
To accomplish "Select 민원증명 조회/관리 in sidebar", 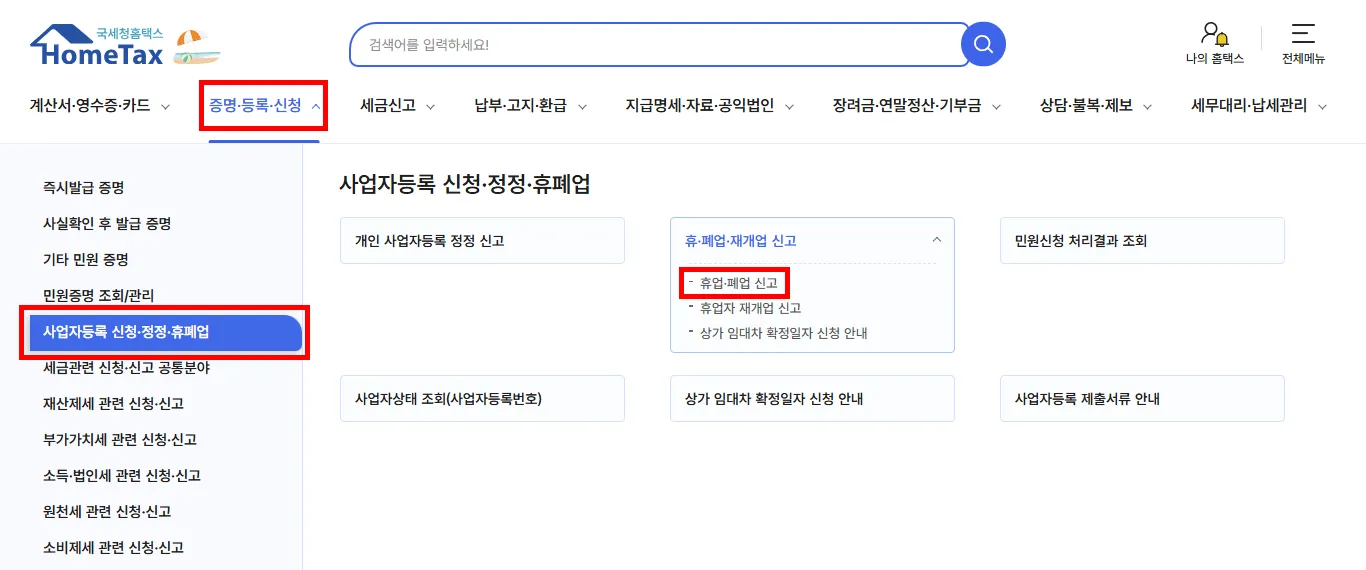I will [98, 296].
